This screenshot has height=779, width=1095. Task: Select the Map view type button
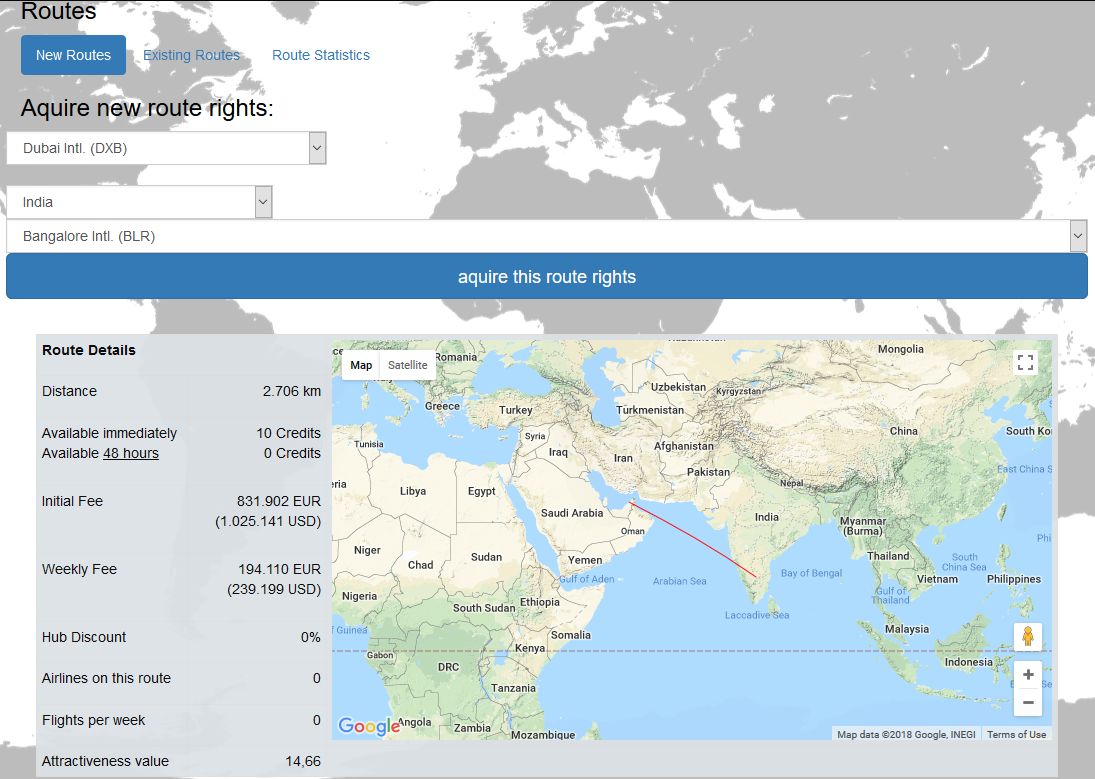tap(361, 365)
